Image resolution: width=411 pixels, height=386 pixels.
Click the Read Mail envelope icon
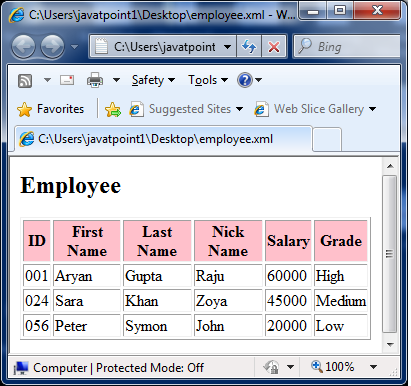coord(67,80)
